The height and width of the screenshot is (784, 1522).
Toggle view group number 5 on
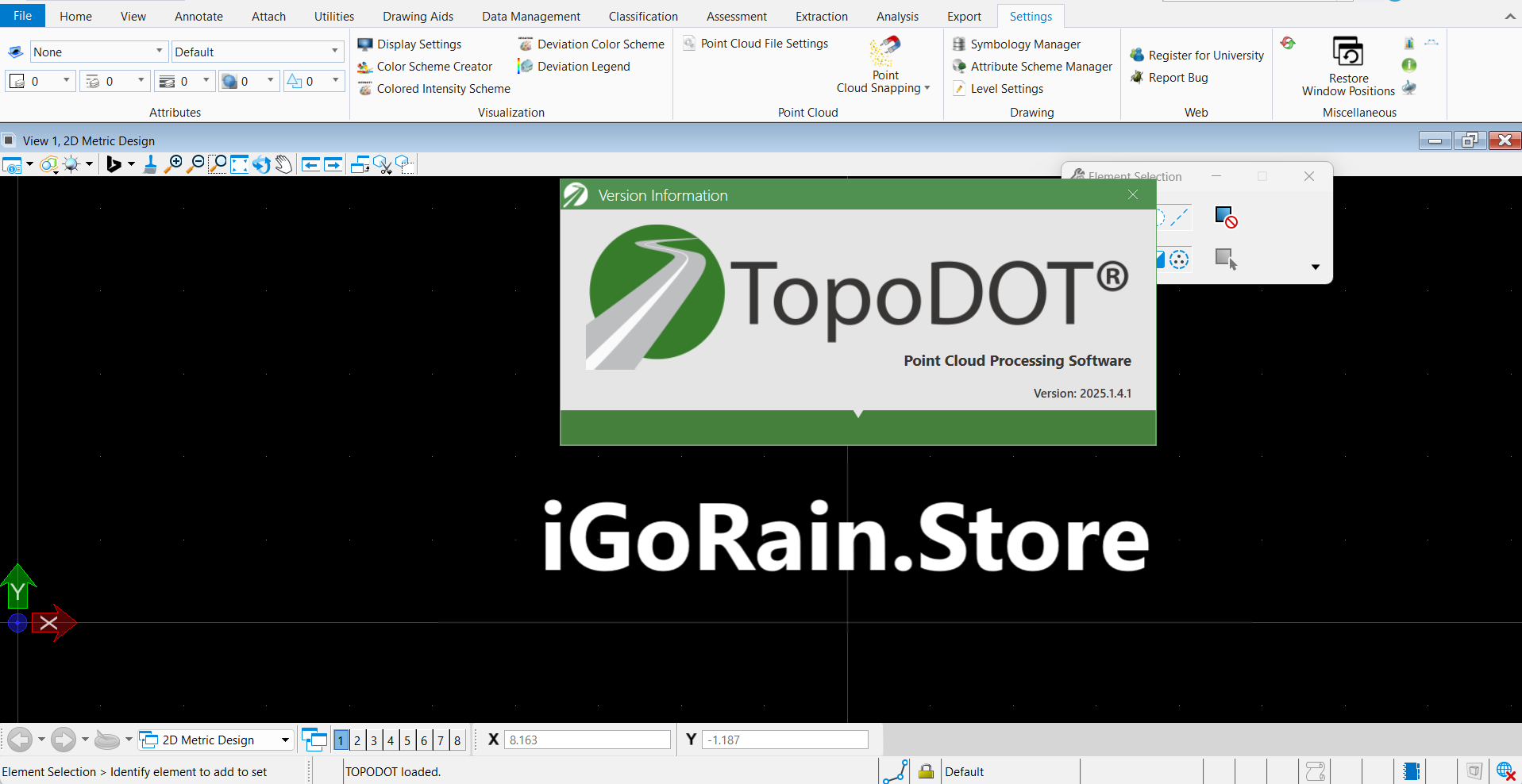click(407, 740)
